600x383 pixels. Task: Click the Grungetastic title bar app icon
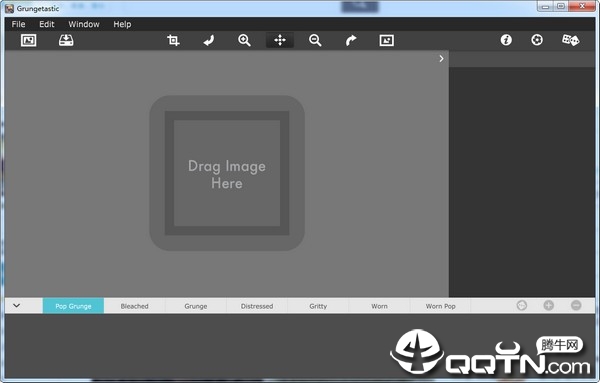(x=10, y=8)
